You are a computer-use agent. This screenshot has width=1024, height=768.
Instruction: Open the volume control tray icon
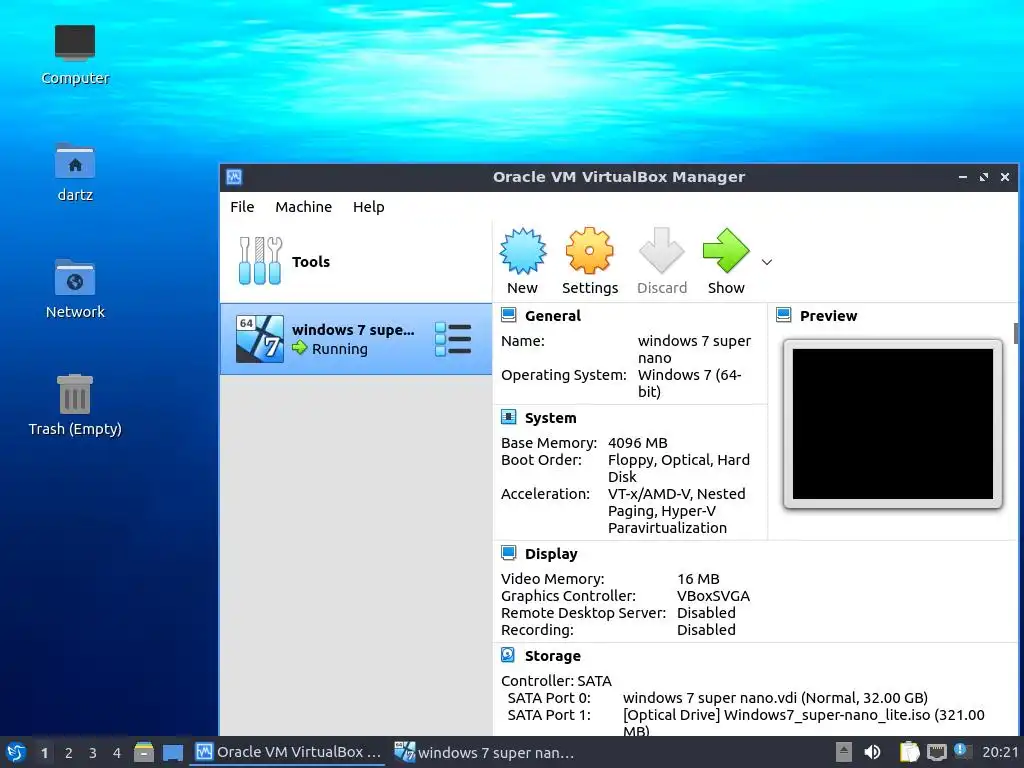click(872, 752)
